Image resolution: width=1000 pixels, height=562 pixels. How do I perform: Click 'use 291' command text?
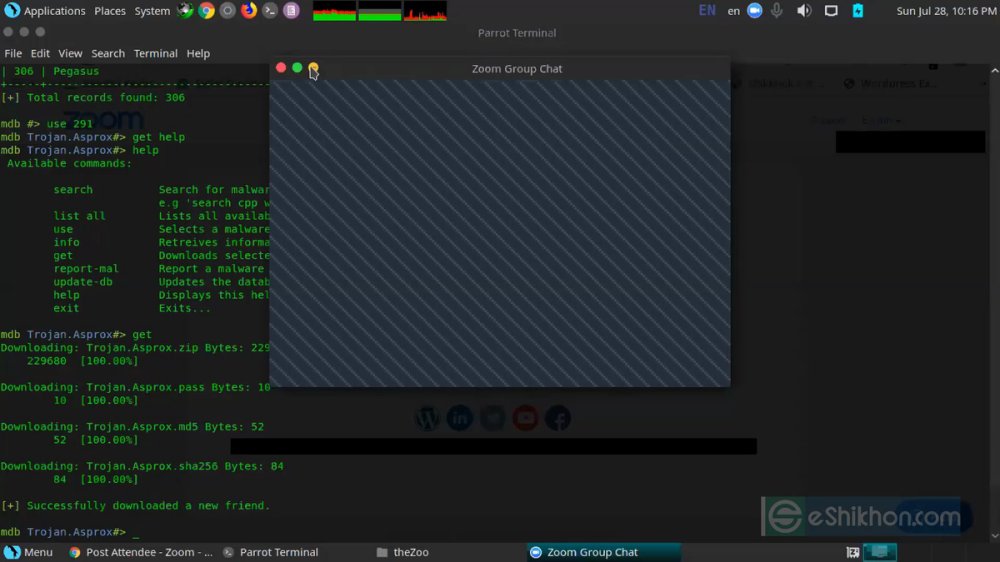click(x=70, y=124)
